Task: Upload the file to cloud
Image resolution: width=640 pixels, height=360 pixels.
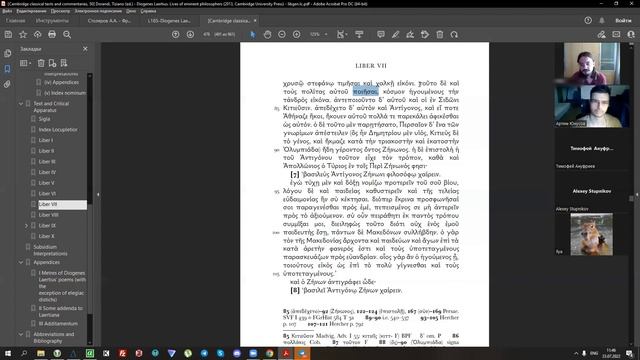Action: point(38,35)
